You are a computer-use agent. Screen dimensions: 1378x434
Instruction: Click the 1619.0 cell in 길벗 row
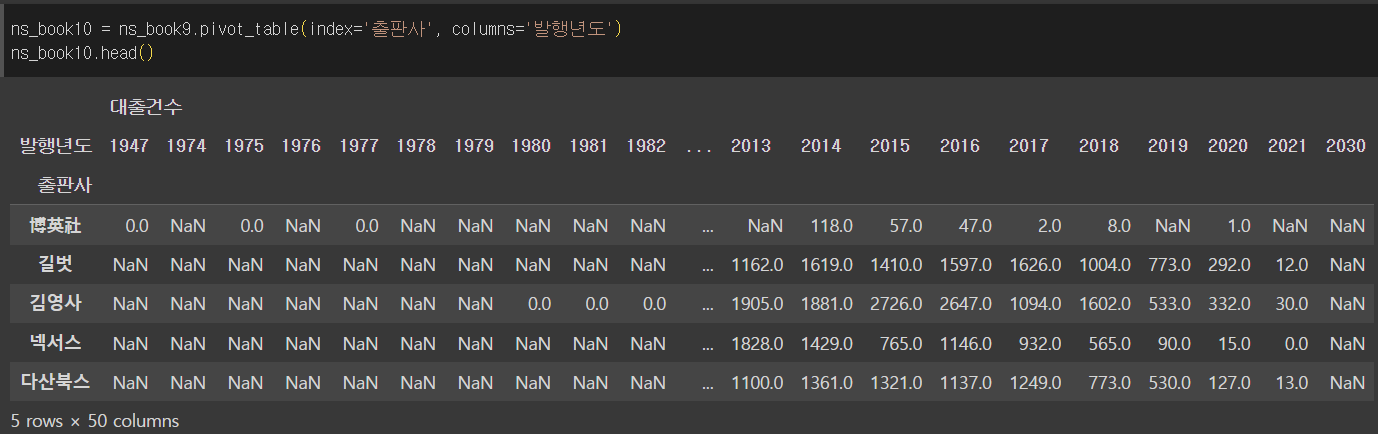click(x=827, y=265)
